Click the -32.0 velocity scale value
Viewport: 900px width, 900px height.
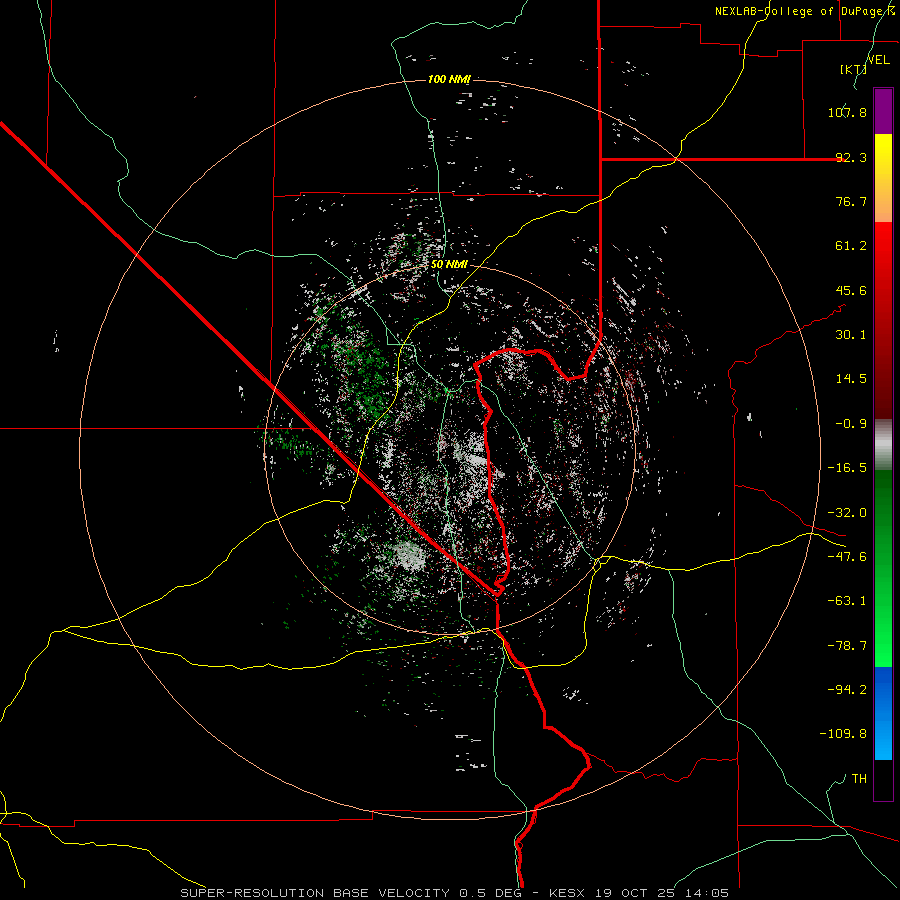(x=847, y=513)
